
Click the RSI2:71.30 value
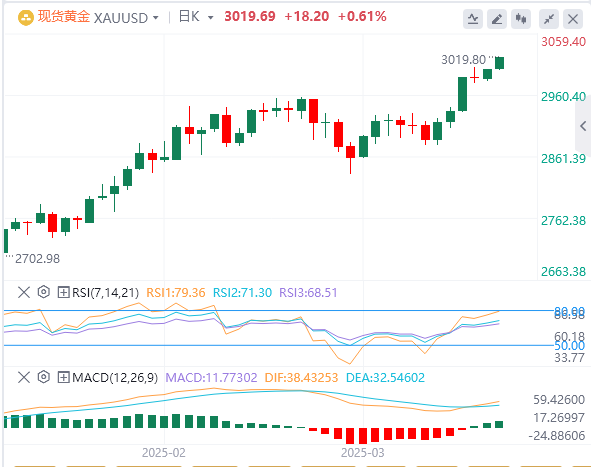pyautogui.click(x=242, y=292)
